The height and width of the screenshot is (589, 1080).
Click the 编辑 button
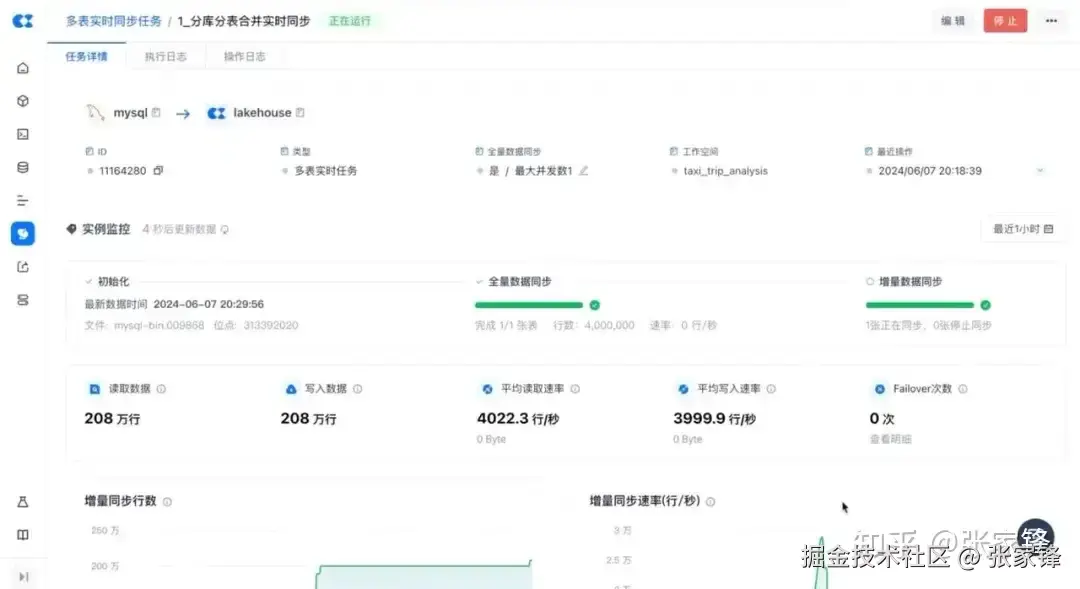click(x=953, y=21)
